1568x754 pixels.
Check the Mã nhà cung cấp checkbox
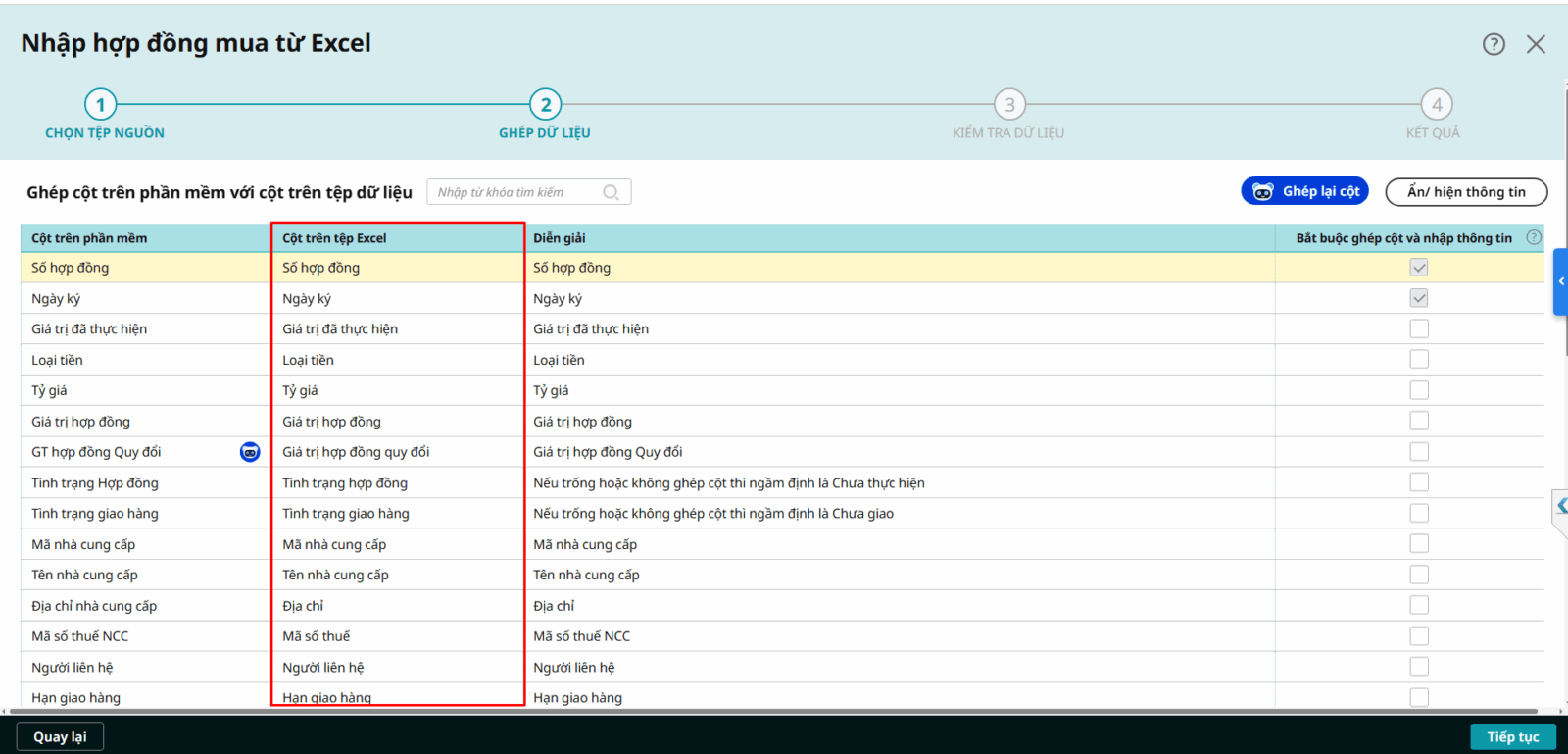point(1419,544)
